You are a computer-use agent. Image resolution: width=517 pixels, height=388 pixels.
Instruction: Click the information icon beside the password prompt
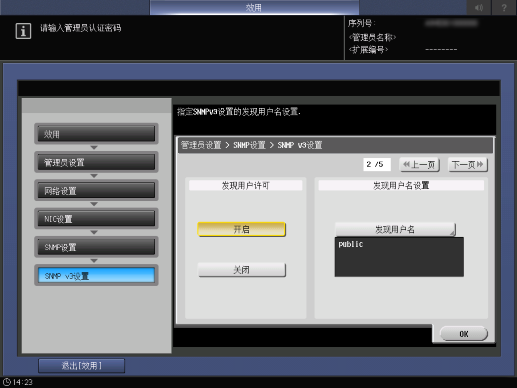pos(23,31)
